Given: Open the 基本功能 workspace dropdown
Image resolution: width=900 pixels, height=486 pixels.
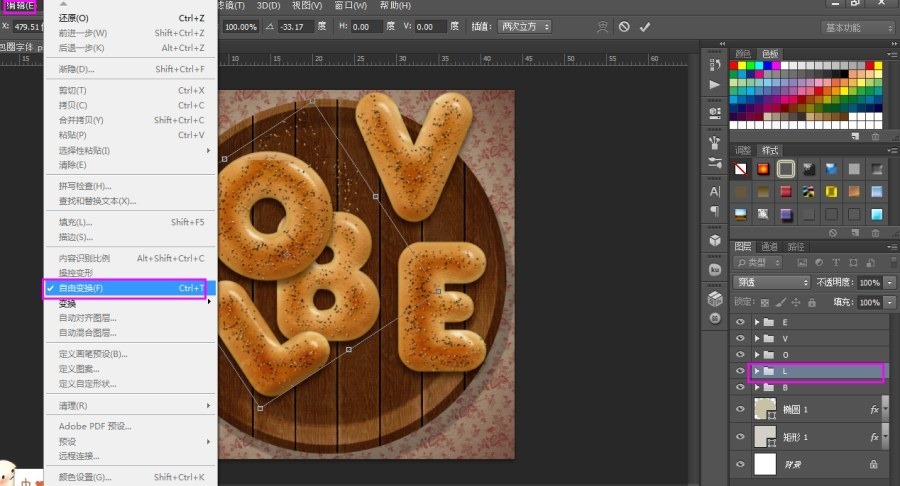Looking at the screenshot, I should click(x=858, y=28).
